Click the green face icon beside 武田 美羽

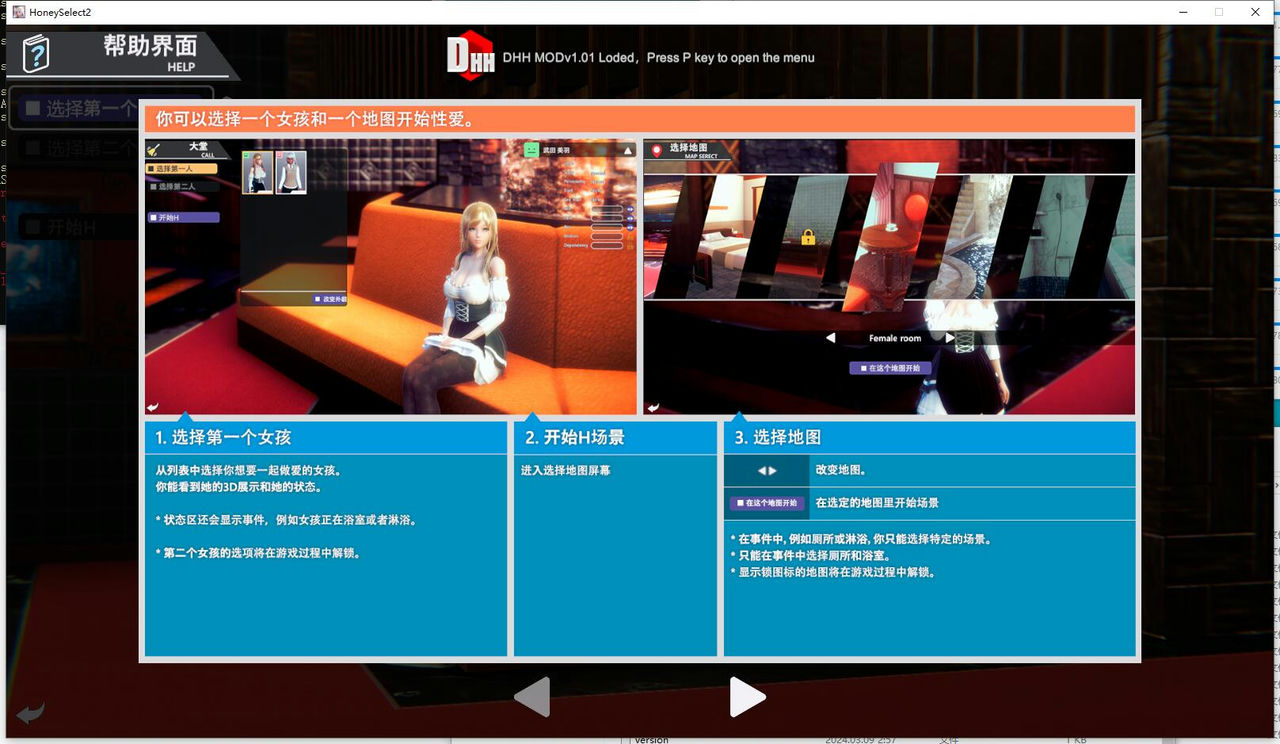pyautogui.click(x=531, y=151)
